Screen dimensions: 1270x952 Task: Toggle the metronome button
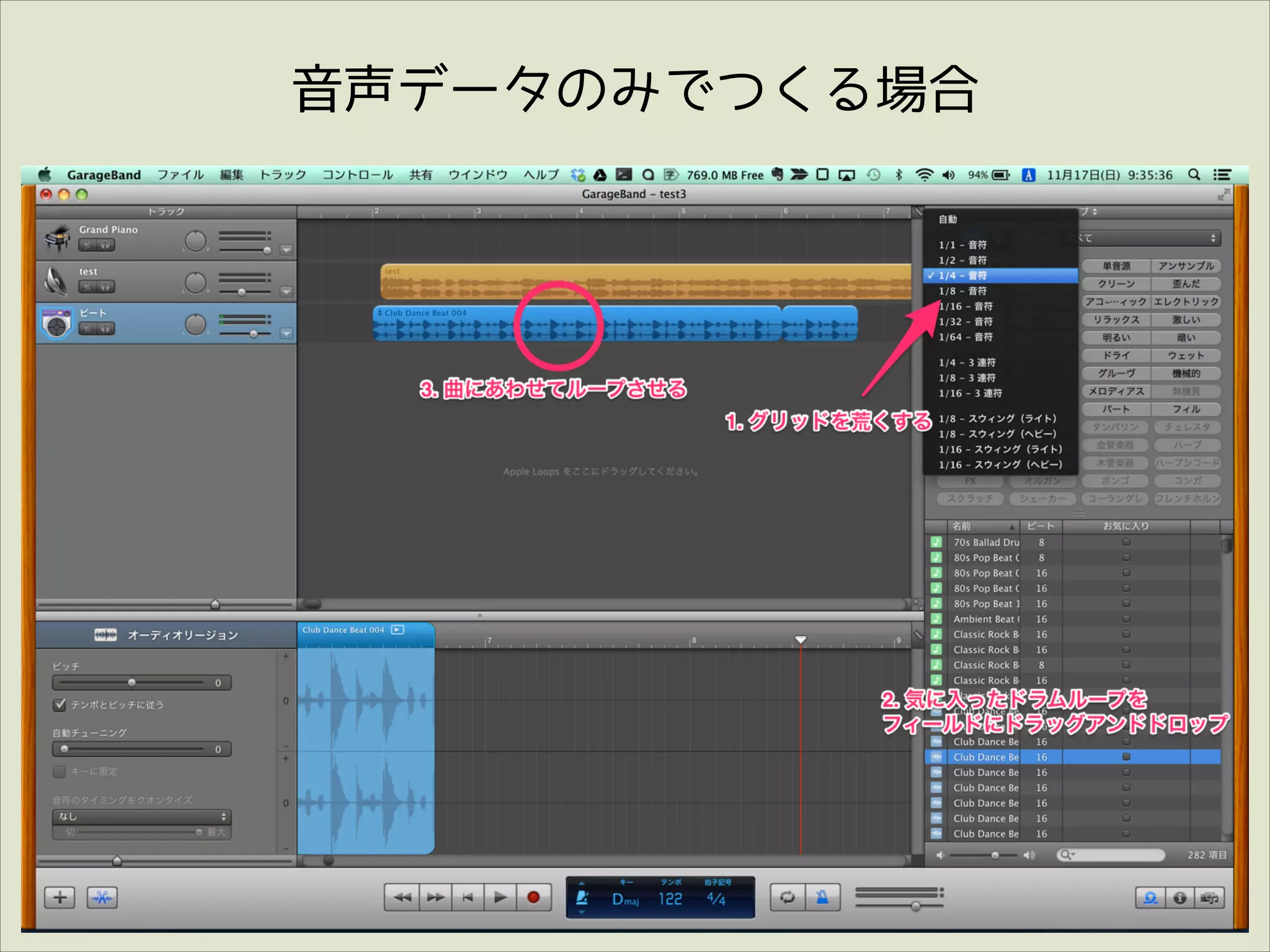(822, 897)
